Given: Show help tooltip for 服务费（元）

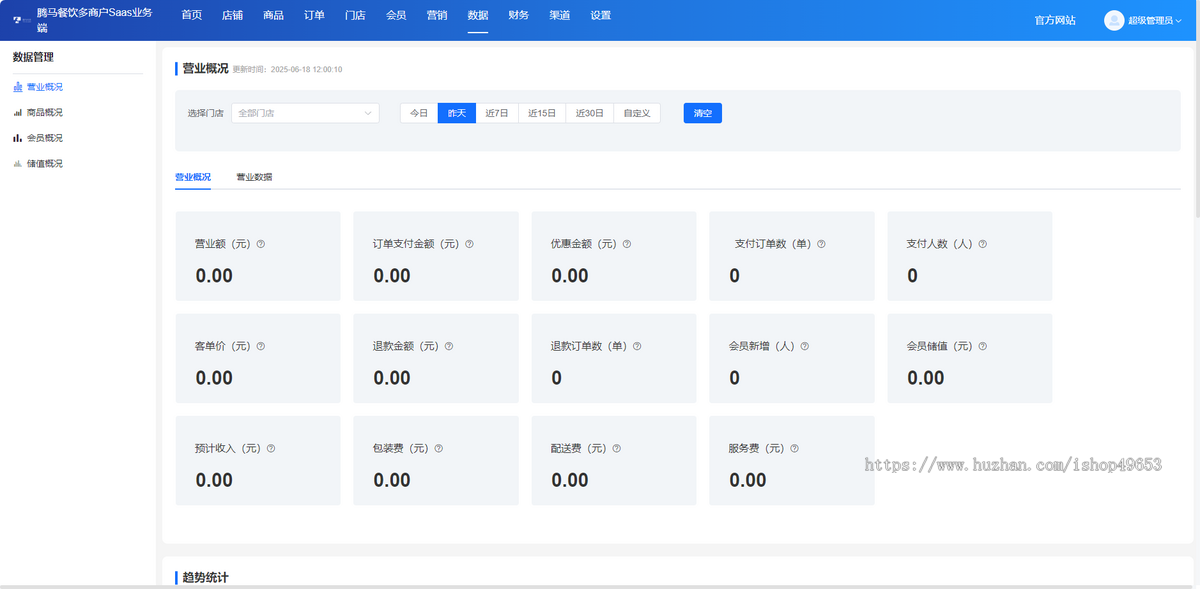Looking at the screenshot, I should (x=795, y=449).
